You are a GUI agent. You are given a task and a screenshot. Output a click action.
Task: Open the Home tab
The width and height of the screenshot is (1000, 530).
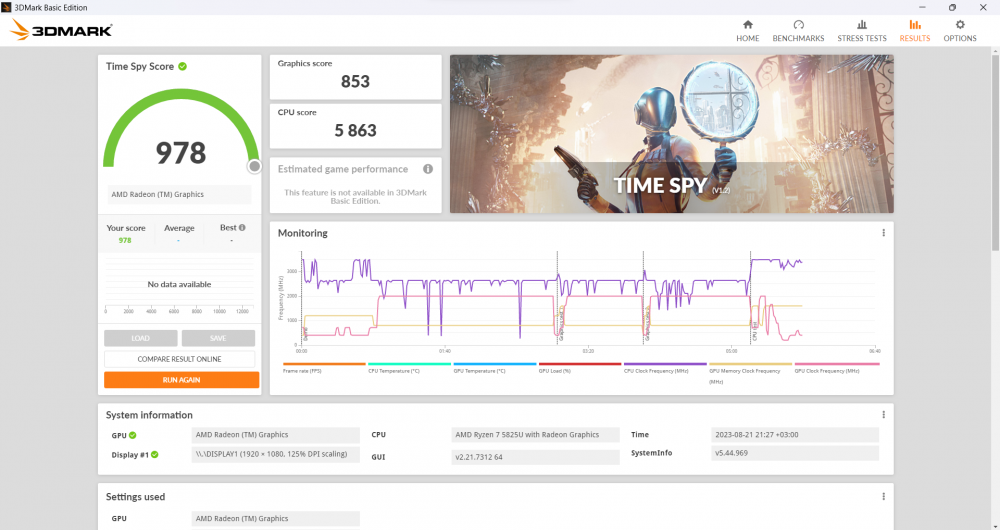747,31
